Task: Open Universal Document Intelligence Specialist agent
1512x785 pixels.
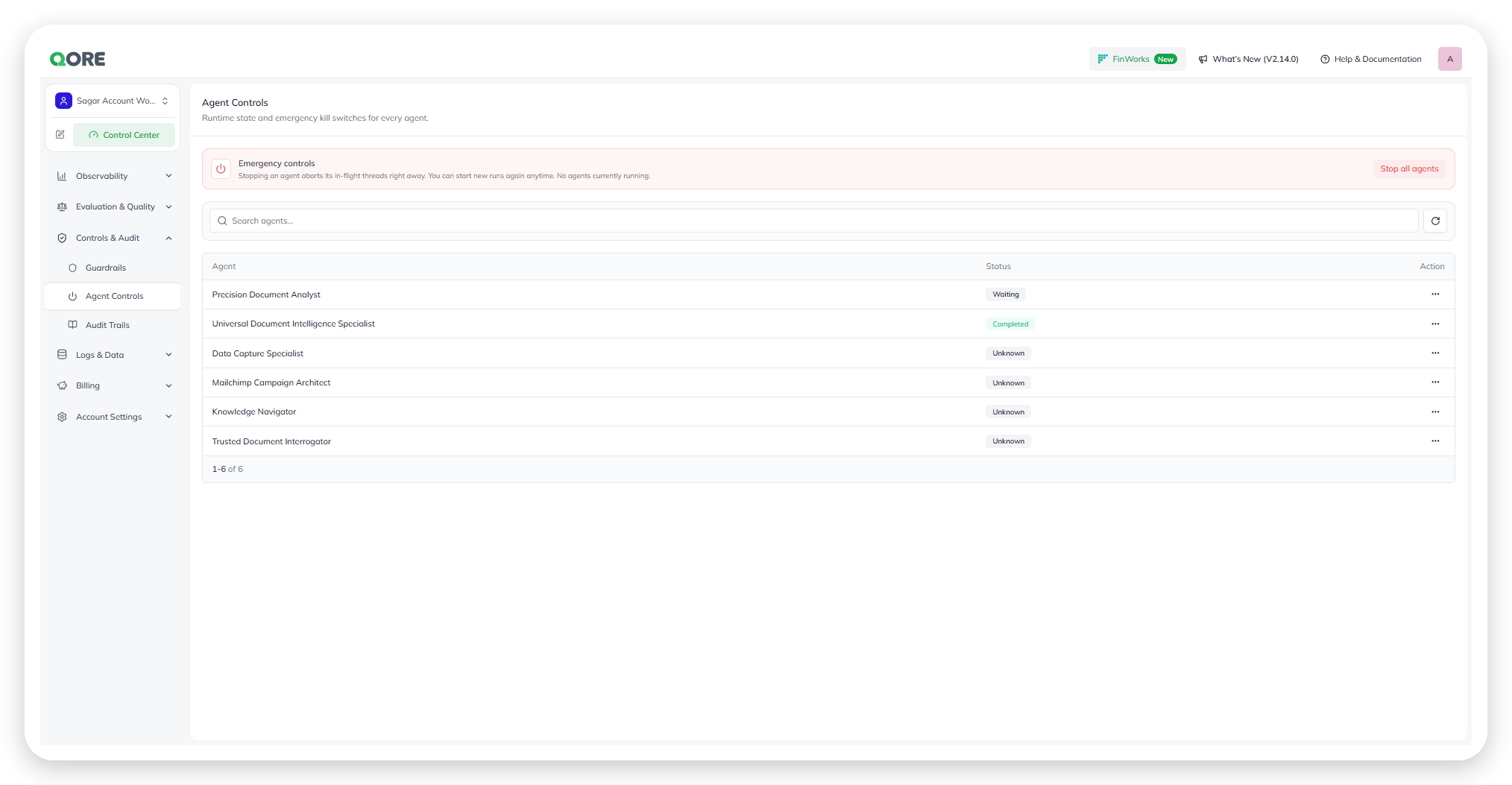Action: click(x=293, y=324)
